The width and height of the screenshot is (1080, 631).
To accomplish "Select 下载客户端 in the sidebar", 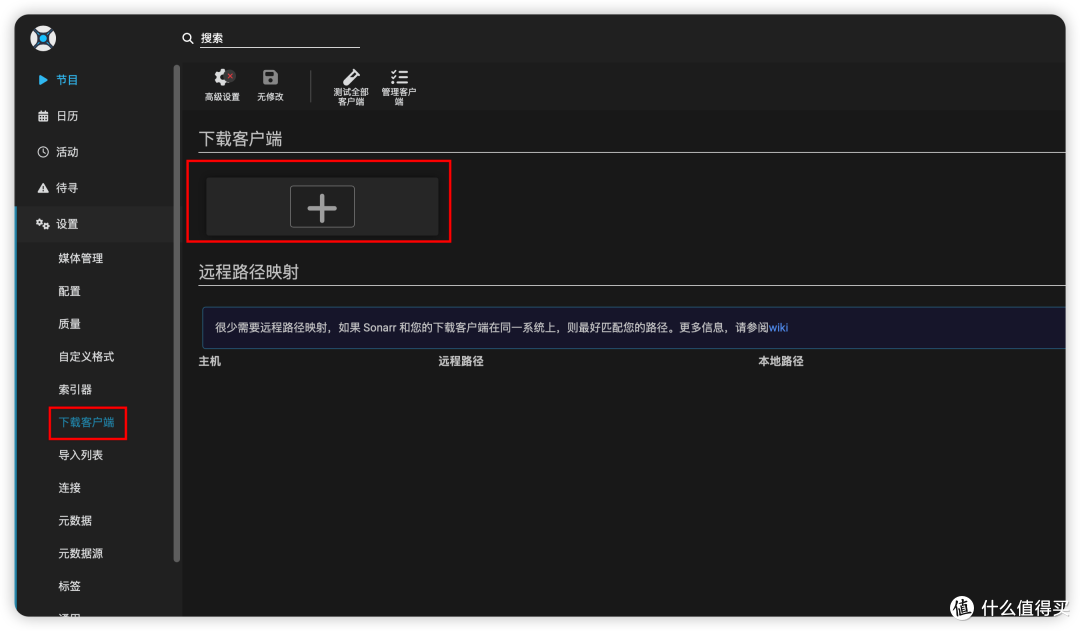I will pos(87,422).
